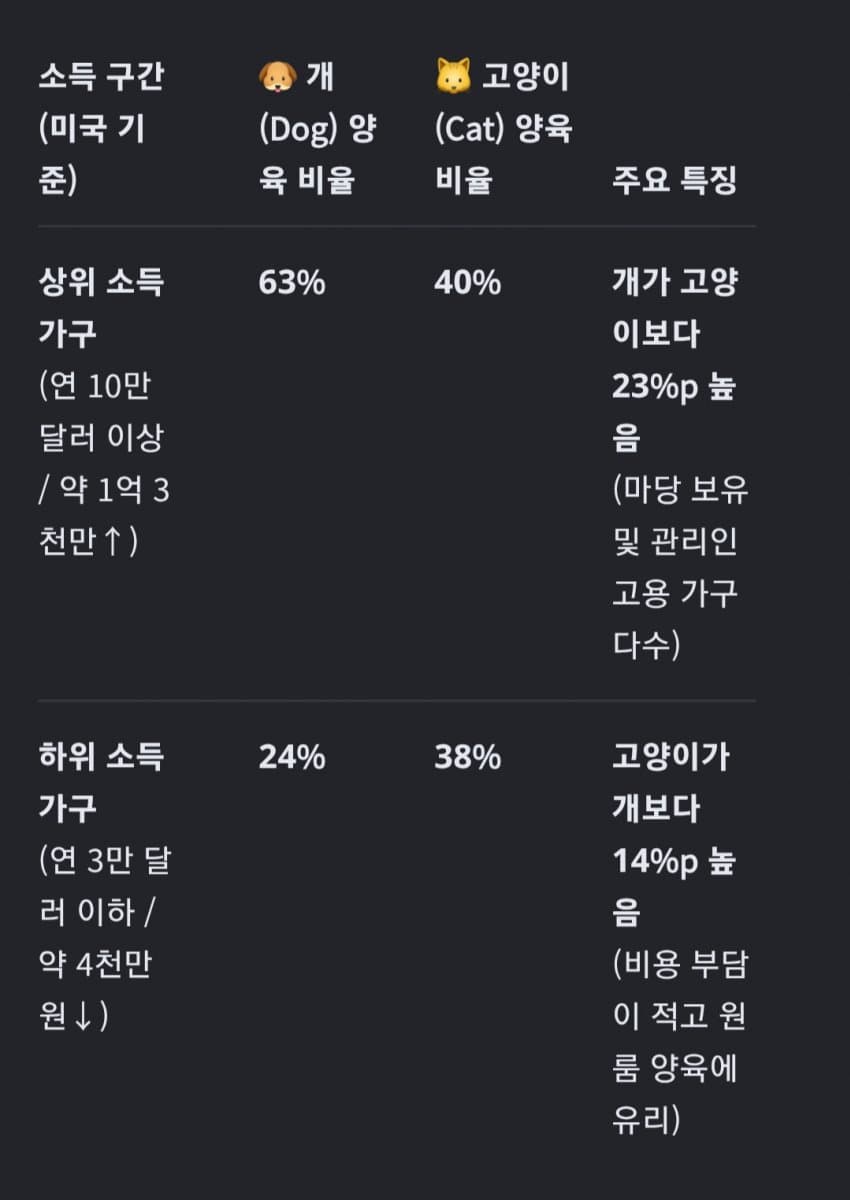Image resolution: width=850 pixels, height=1200 pixels.
Task: Click the 40% cat ownership value
Action: pos(468,283)
